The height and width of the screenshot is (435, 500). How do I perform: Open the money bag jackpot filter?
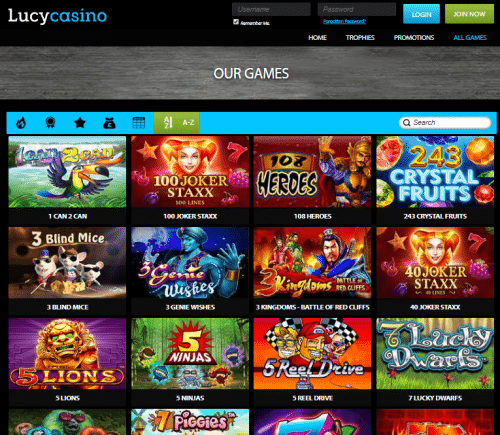tap(109, 123)
